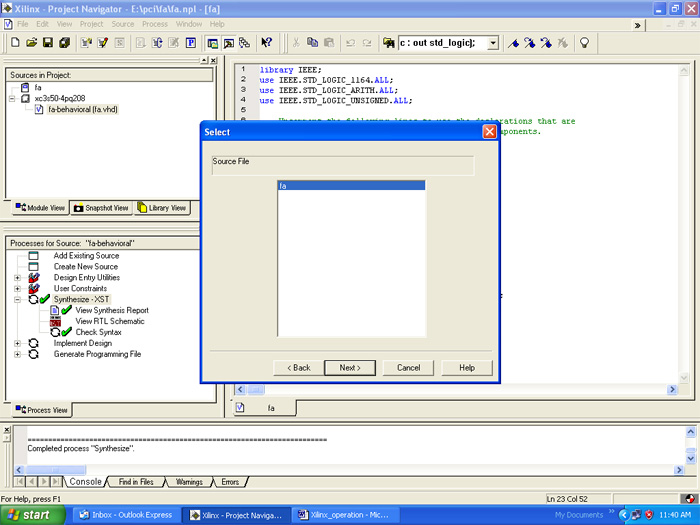The height and width of the screenshot is (525, 700).
Task: Select fa-behavioral (fa.vhd) source file
Action: click(x=83, y=109)
